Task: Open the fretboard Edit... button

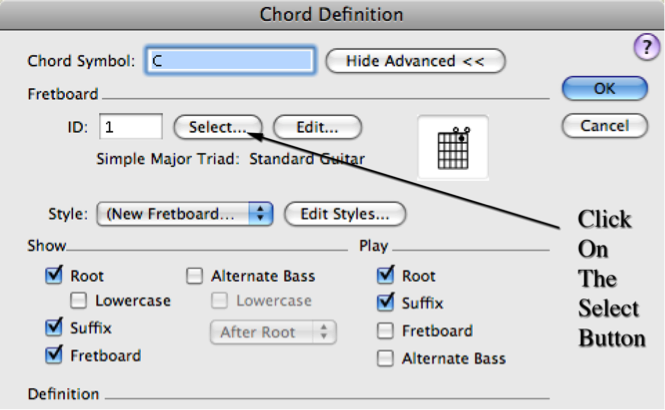Action: pyautogui.click(x=317, y=127)
